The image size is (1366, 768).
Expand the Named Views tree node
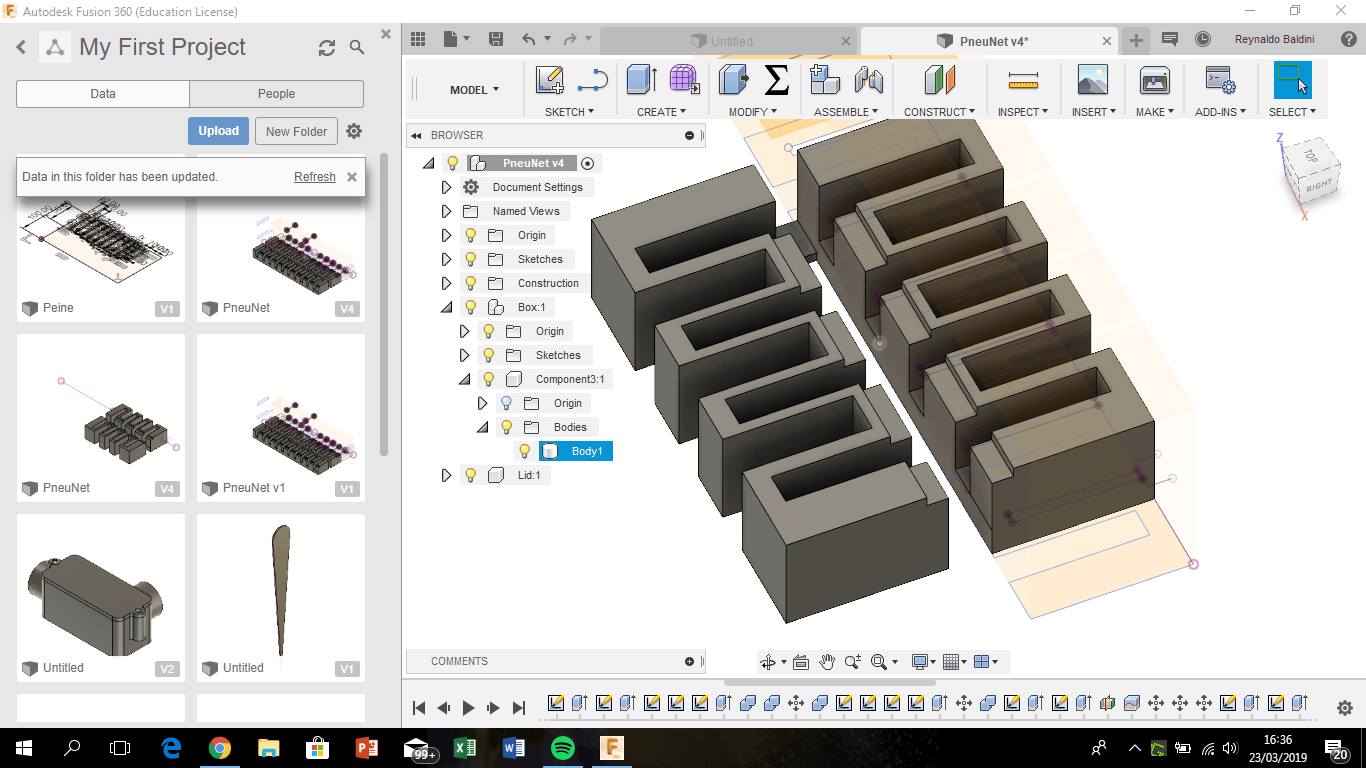tap(446, 211)
